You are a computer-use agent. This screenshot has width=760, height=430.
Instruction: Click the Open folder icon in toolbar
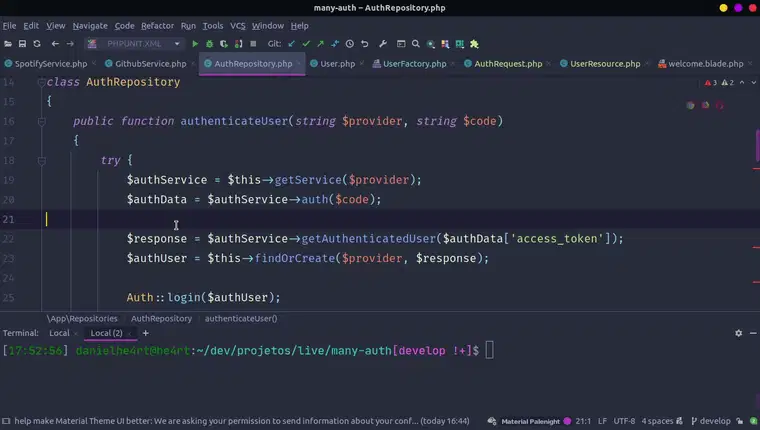[x=8, y=44]
